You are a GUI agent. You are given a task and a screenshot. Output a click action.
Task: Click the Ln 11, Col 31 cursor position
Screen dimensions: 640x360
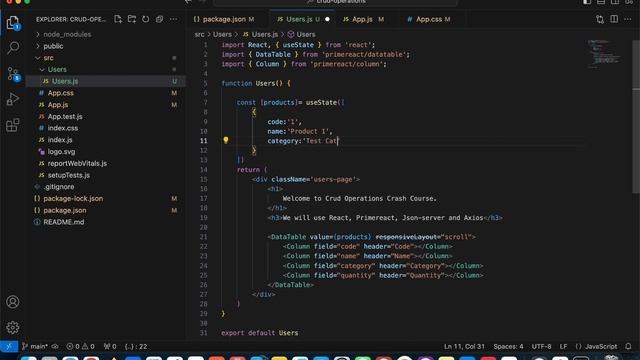(x=464, y=347)
